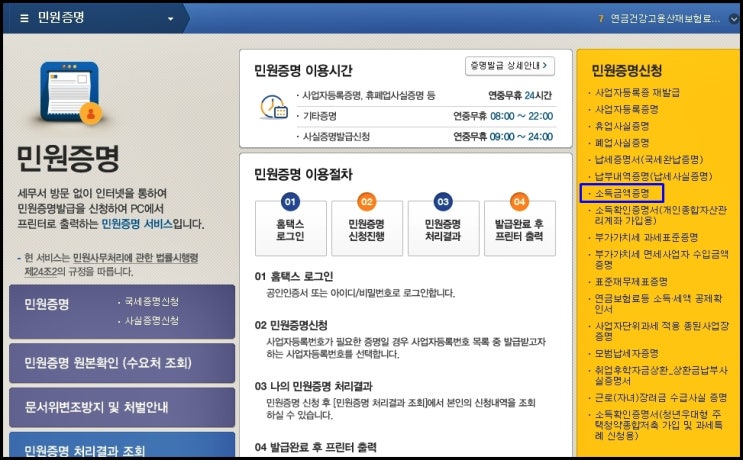This screenshot has height=460, width=743.
Task: Open 폐업사실증명 link
Action: pyautogui.click(x=622, y=143)
